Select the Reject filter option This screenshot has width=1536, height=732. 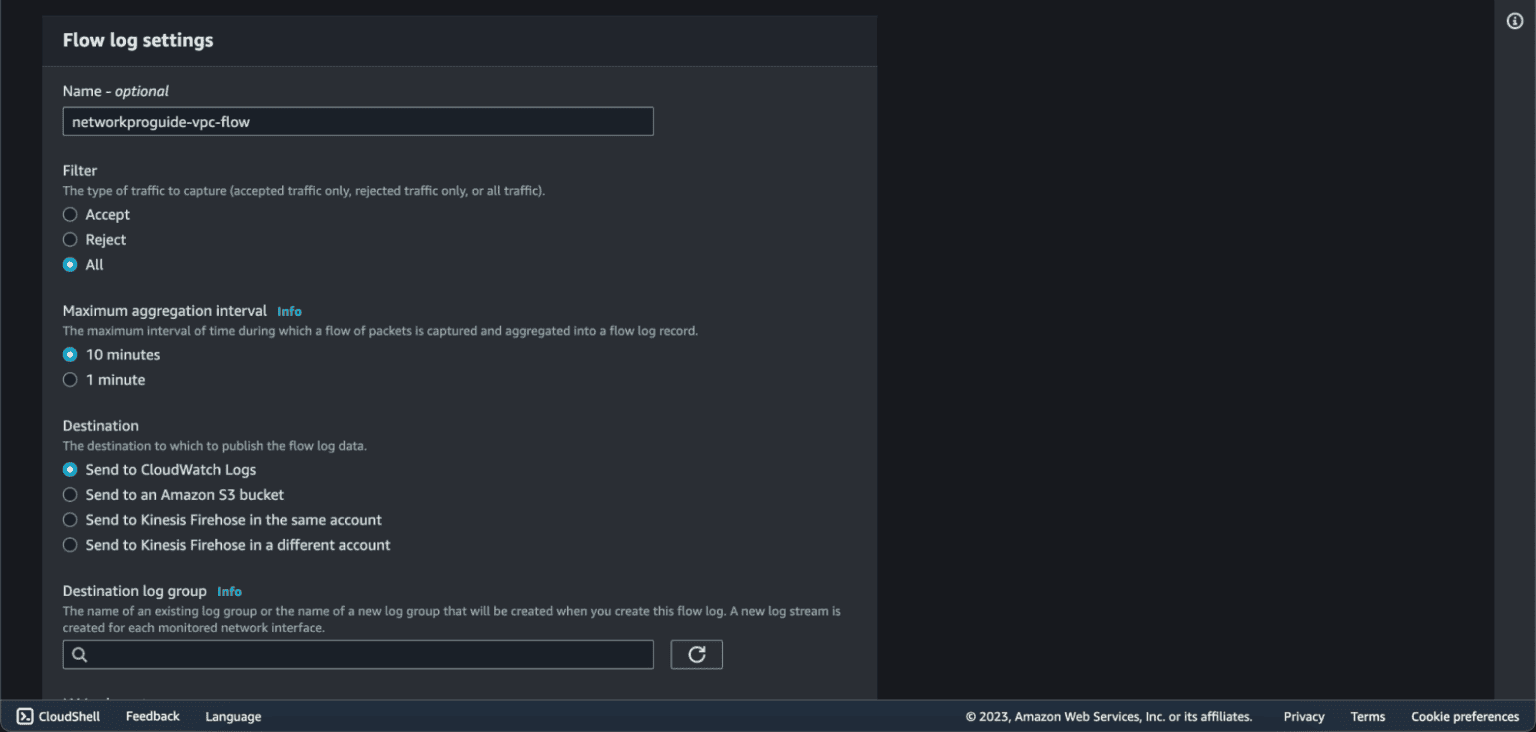70,240
